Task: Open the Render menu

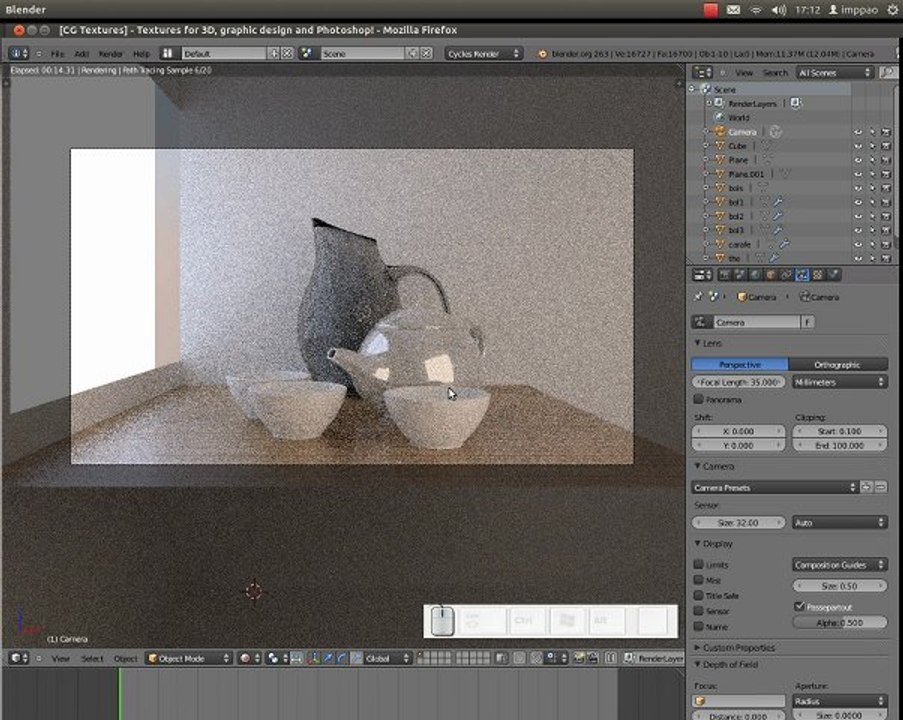Action: coord(111,54)
